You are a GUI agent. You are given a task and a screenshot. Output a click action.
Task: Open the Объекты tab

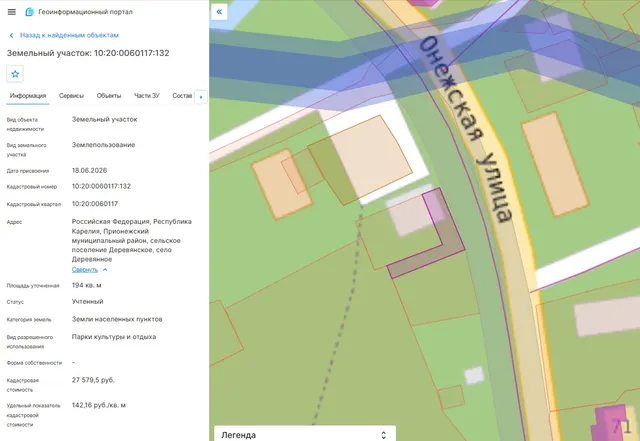point(109,96)
